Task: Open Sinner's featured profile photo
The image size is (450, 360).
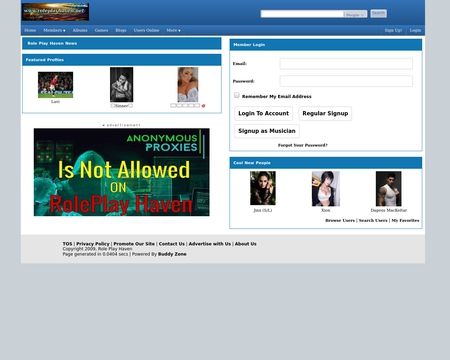Action: (x=122, y=84)
